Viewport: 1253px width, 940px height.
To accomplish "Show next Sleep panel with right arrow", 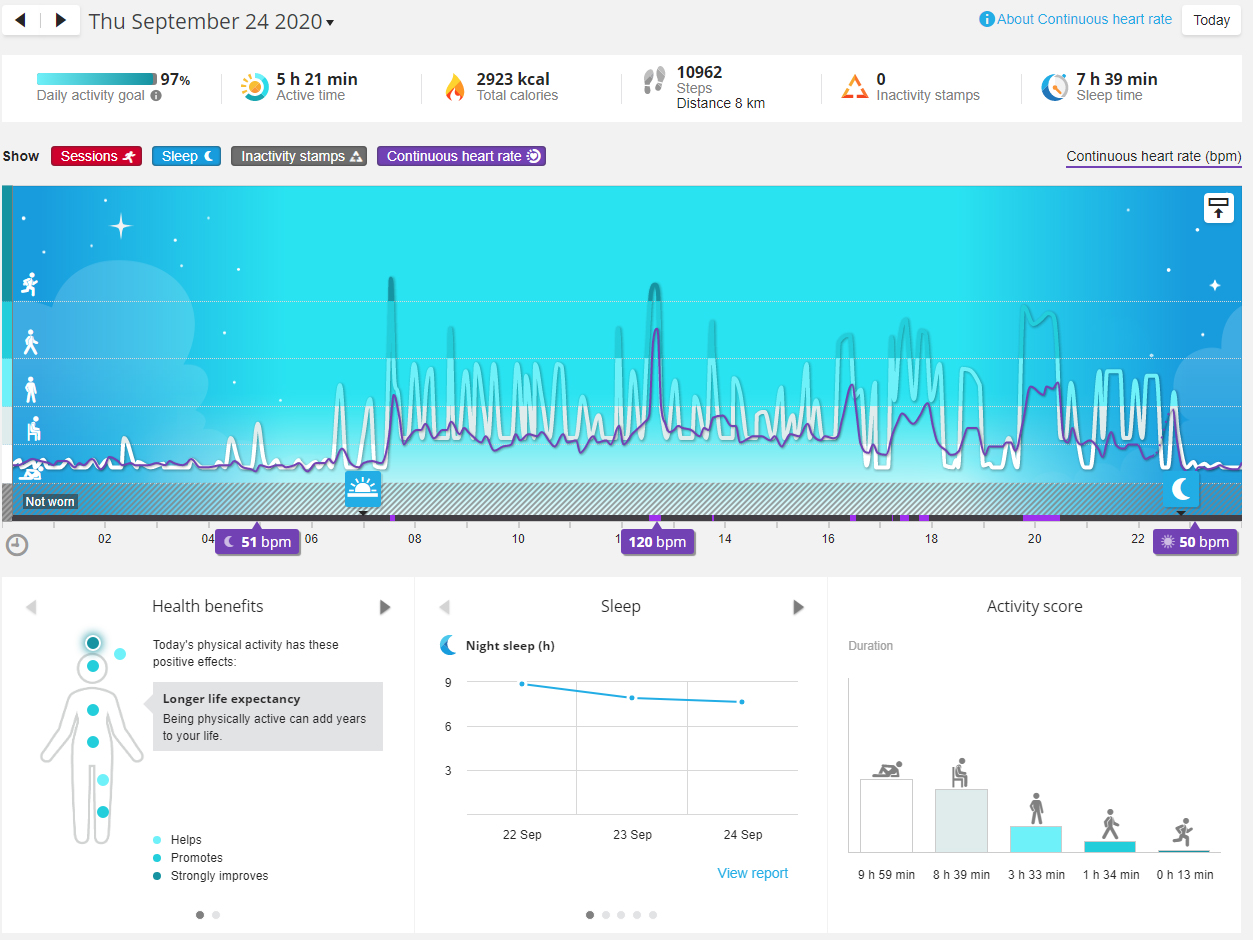I will [x=798, y=607].
